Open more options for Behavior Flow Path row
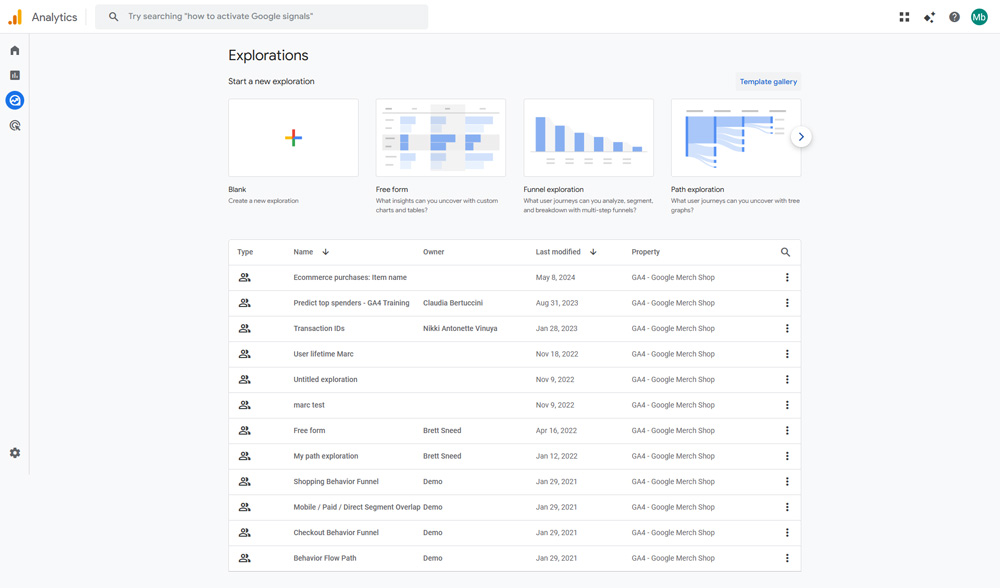The width and height of the screenshot is (1000, 588). [x=787, y=558]
